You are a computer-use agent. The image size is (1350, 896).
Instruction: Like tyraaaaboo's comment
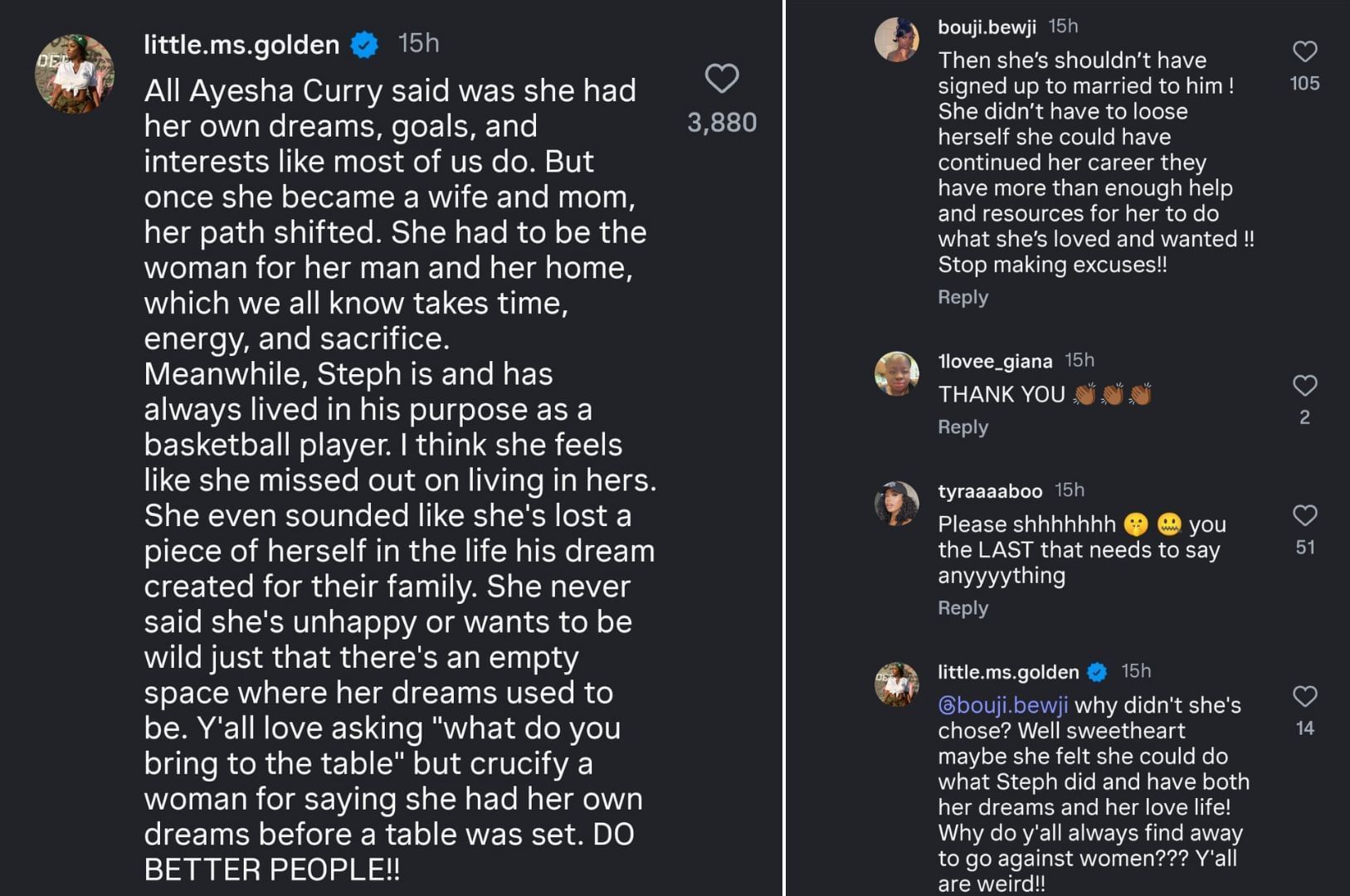pyautogui.click(x=1304, y=516)
